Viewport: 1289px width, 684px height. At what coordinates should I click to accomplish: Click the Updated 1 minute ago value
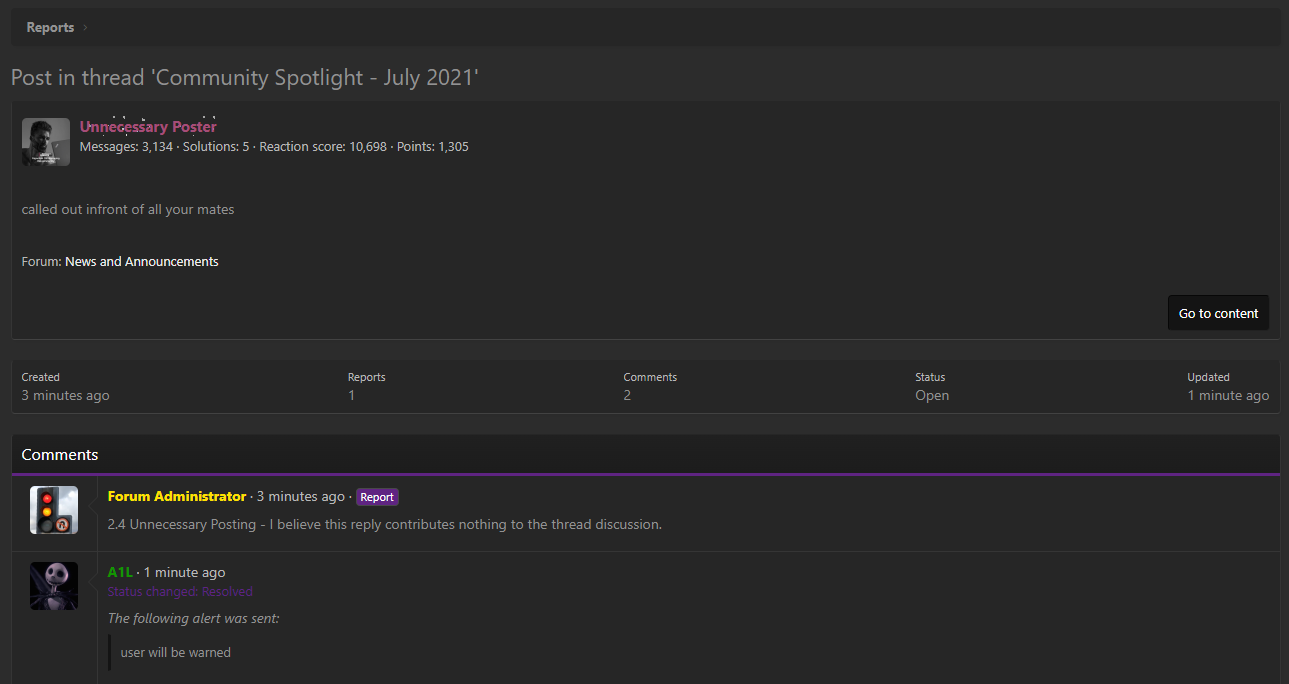tap(1227, 395)
